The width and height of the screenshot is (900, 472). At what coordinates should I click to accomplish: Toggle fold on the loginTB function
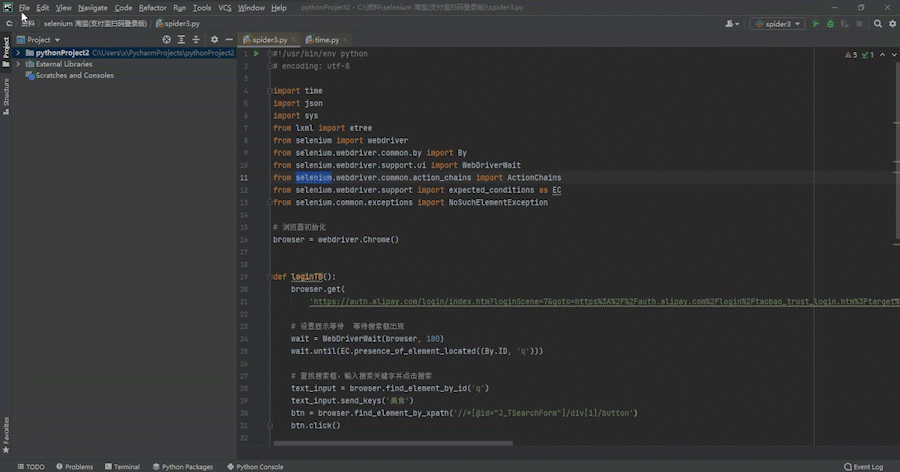tap(269, 277)
